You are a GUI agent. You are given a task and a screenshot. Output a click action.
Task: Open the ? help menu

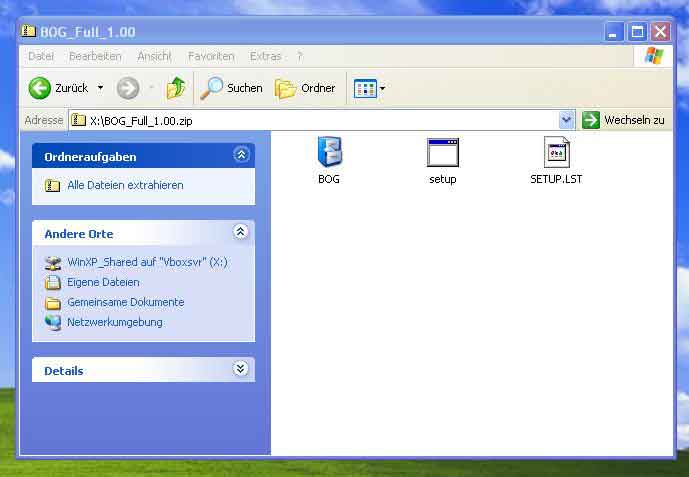click(x=300, y=56)
